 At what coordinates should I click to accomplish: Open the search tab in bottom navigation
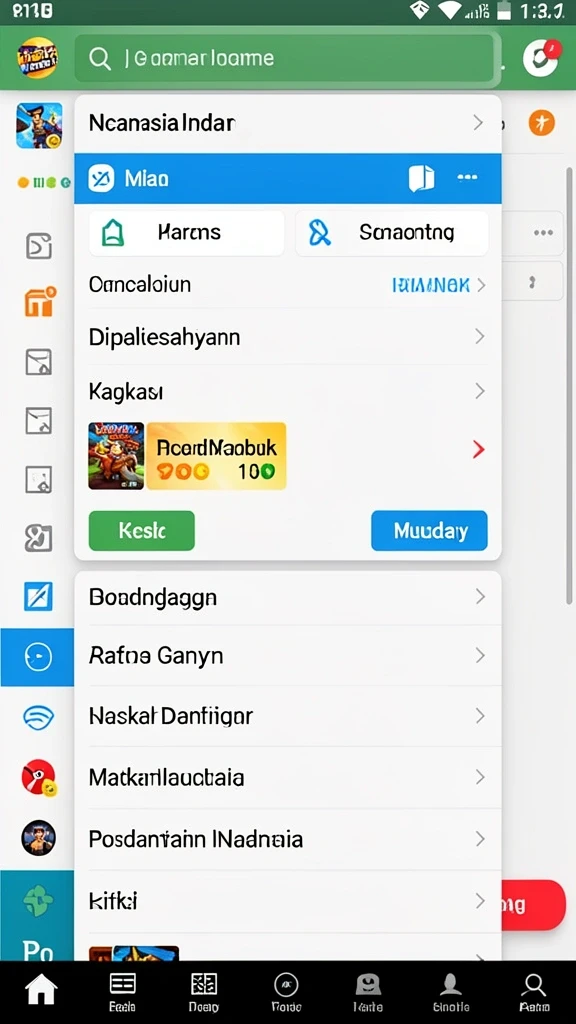click(534, 993)
